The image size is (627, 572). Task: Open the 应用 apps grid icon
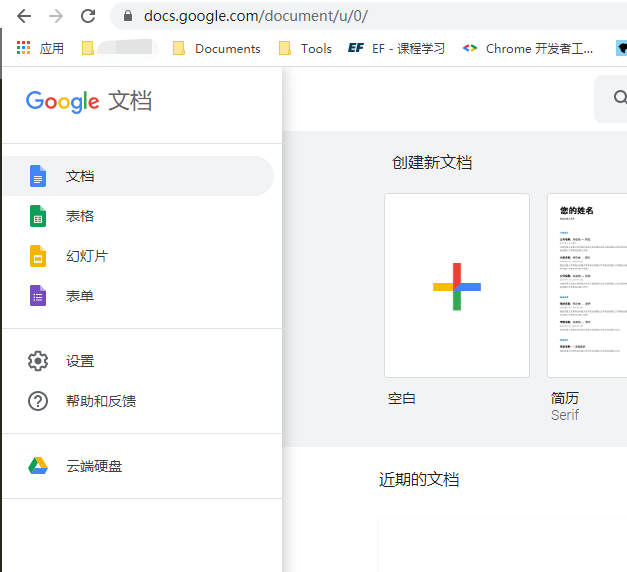(x=23, y=48)
